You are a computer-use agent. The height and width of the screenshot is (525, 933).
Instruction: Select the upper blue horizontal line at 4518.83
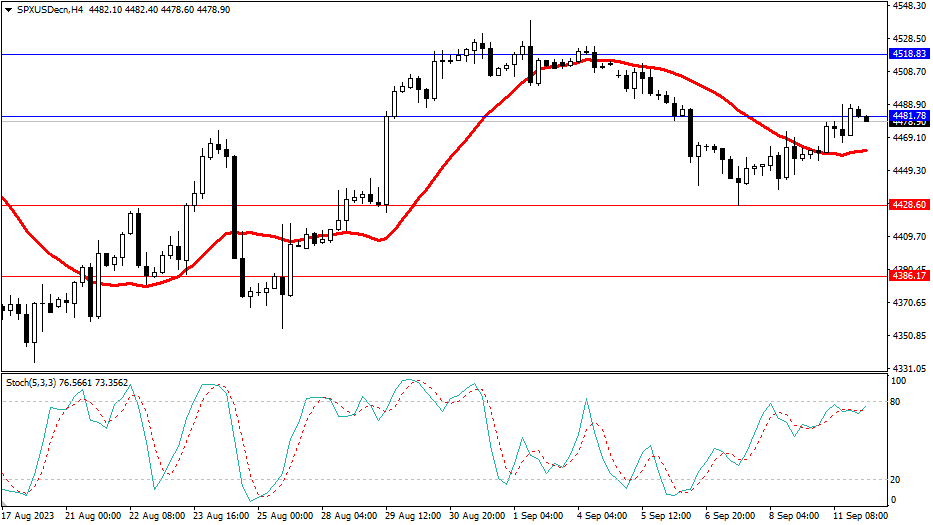[x=300, y=53]
